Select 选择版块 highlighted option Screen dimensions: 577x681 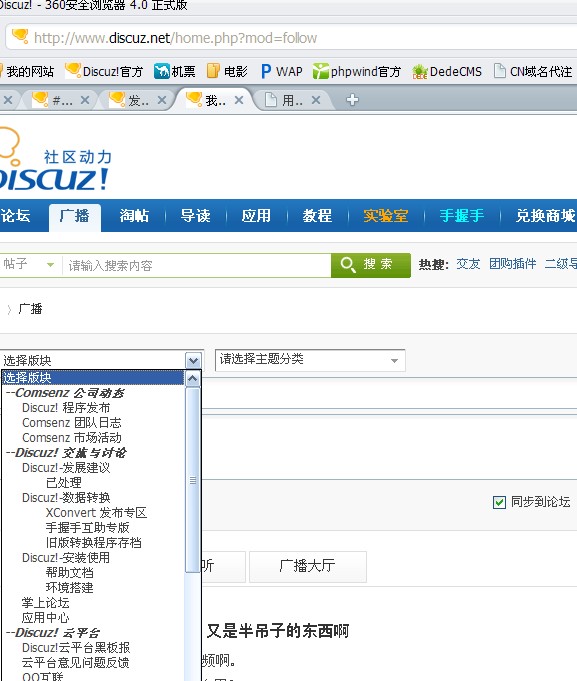93,377
